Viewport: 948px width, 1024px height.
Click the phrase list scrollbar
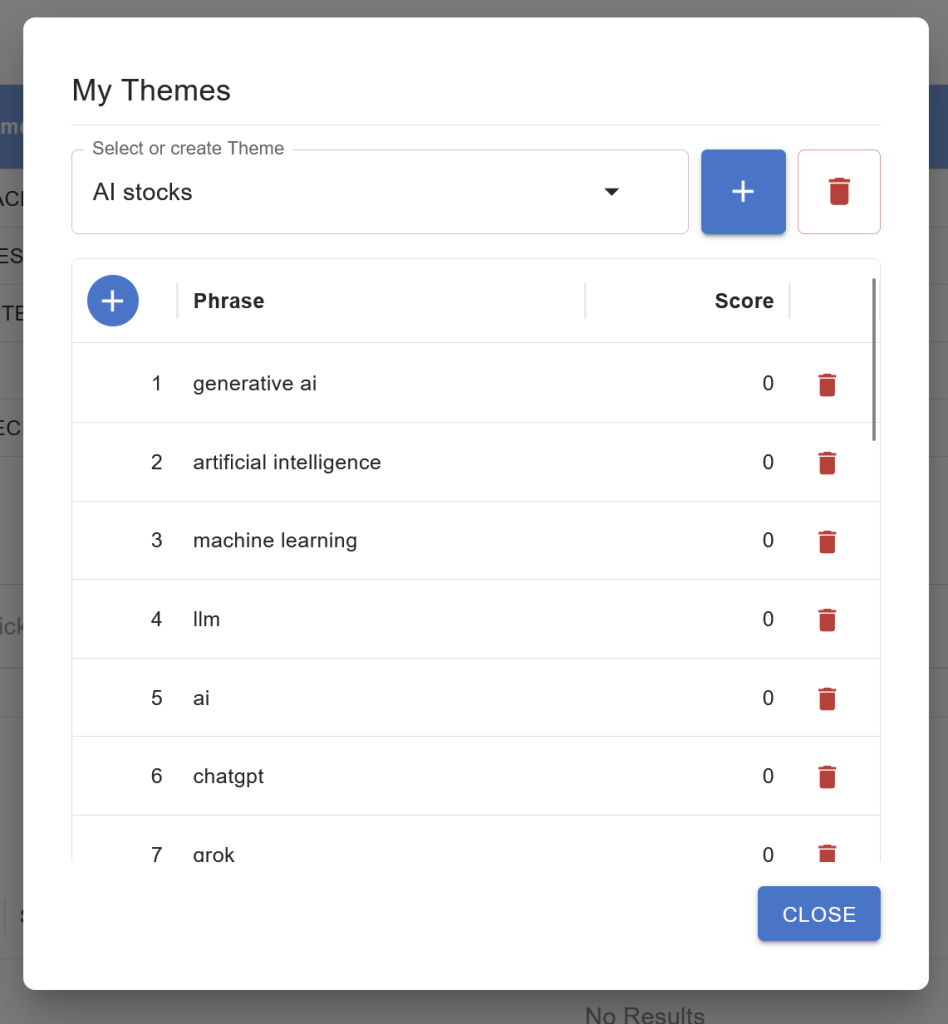(x=874, y=360)
